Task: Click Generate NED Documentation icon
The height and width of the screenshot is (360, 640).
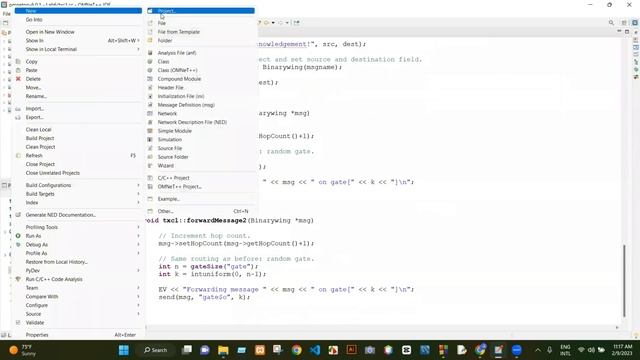Action: (x=18, y=215)
